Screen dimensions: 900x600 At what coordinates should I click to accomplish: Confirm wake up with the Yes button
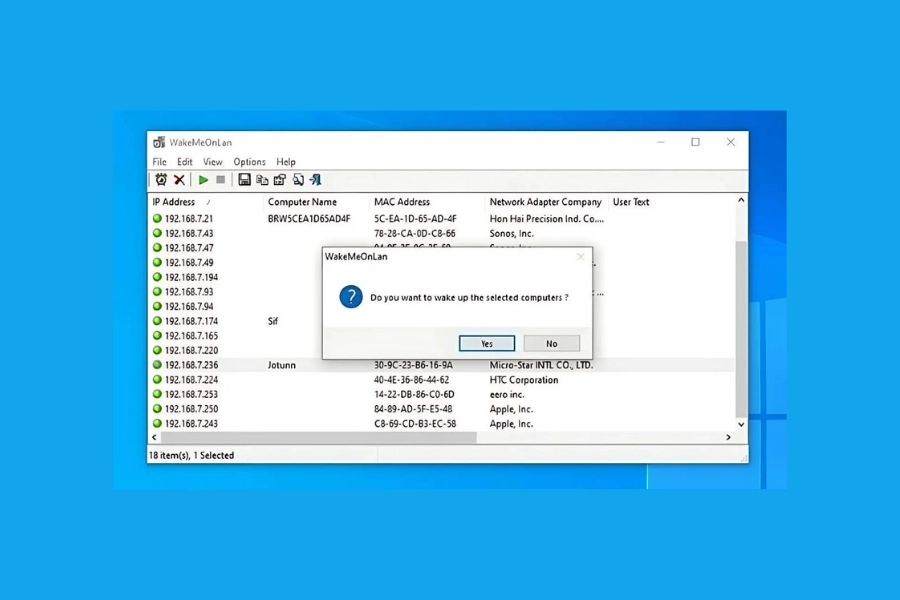point(487,343)
